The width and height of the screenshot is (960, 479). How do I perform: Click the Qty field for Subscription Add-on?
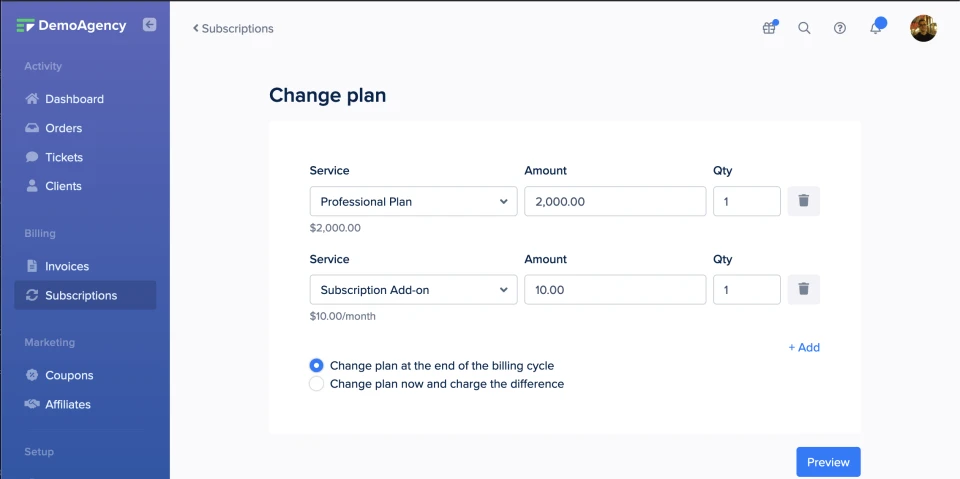(x=747, y=289)
